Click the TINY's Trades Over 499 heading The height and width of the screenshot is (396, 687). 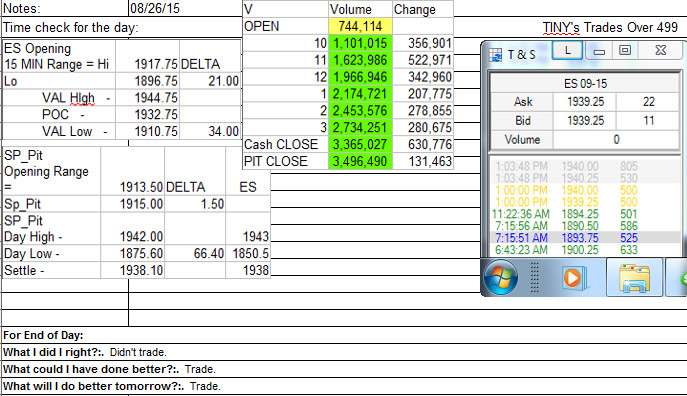610,28
